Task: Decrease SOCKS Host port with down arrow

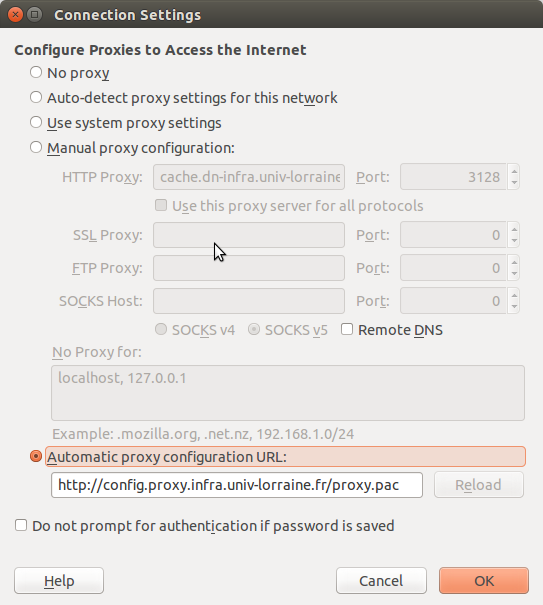Action: (514, 307)
